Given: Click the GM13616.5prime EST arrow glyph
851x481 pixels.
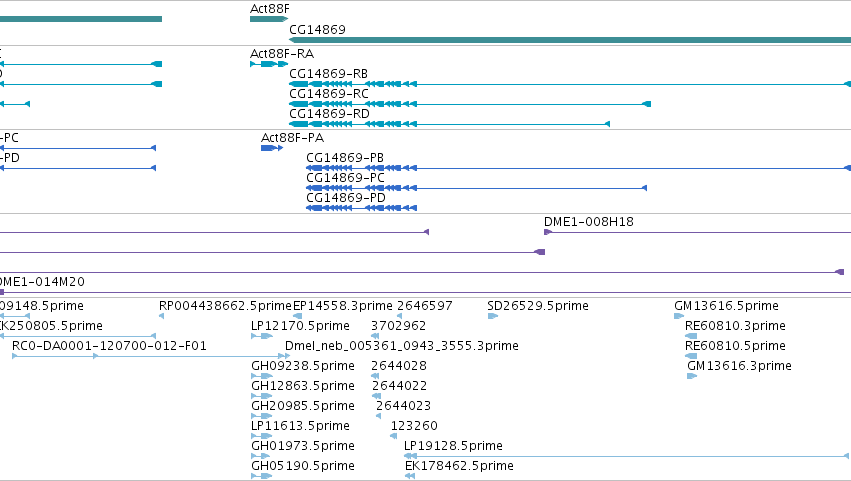Looking at the screenshot, I should tap(678, 316).
